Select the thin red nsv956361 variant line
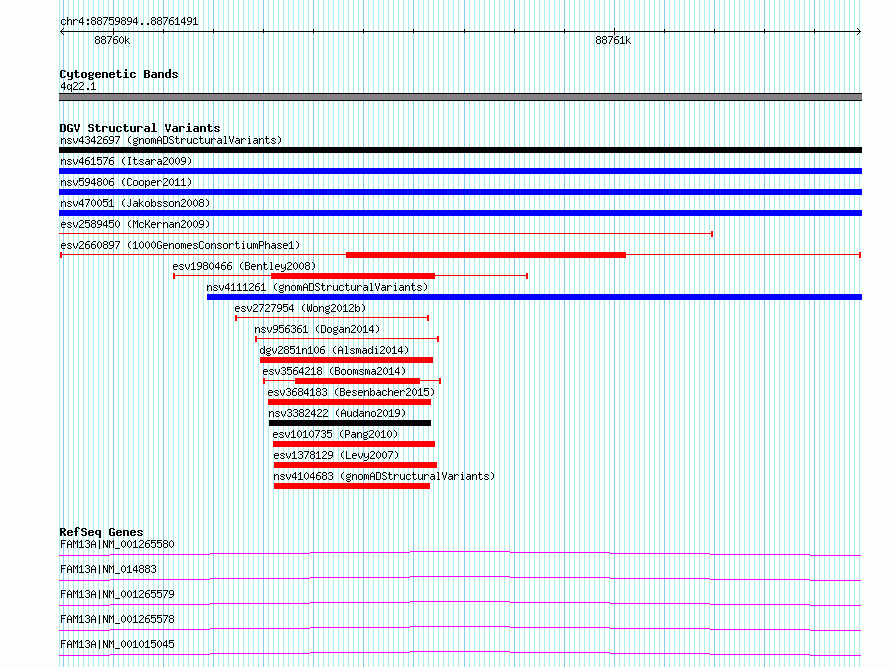Viewport: 890px width, 667px height. pyautogui.click(x=347, y=339)
